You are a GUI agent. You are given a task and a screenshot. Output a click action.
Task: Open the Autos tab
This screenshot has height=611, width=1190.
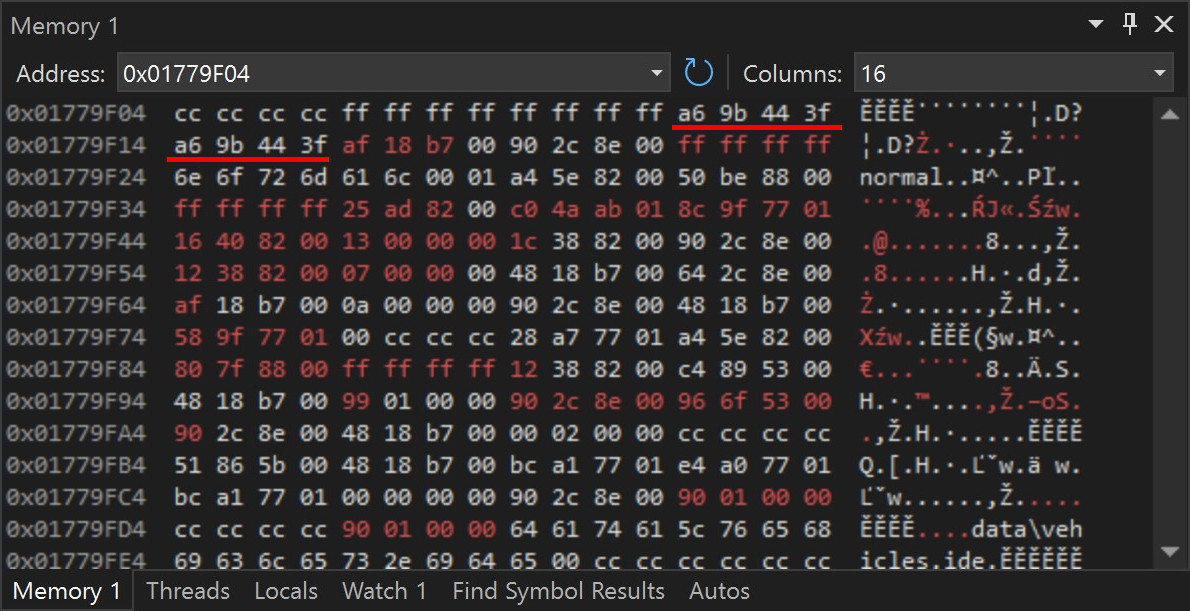(x=719, y=590)
